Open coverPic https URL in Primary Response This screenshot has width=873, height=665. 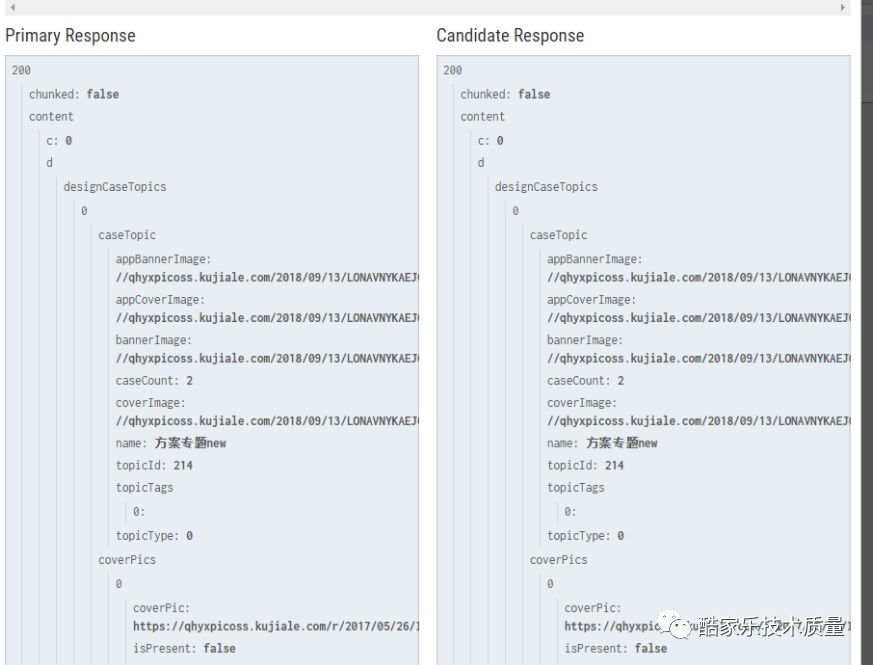(x=275, y=627)
